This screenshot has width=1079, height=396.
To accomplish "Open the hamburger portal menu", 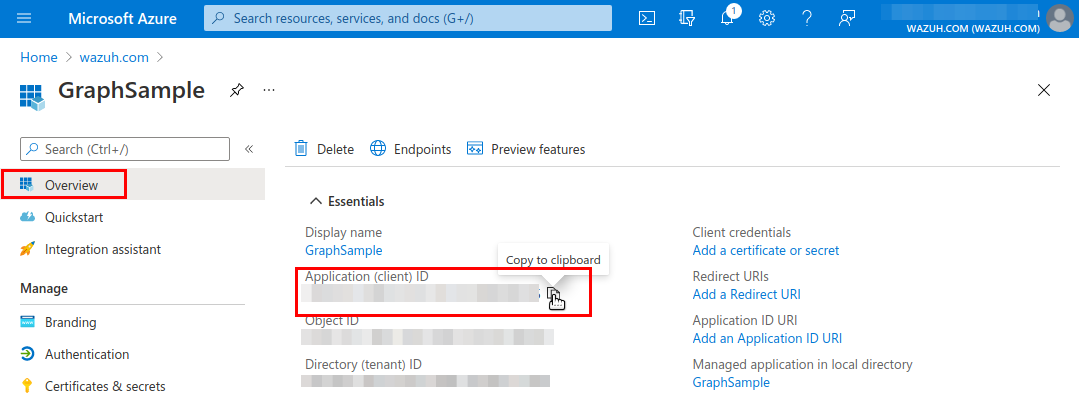I will point(24,19).
